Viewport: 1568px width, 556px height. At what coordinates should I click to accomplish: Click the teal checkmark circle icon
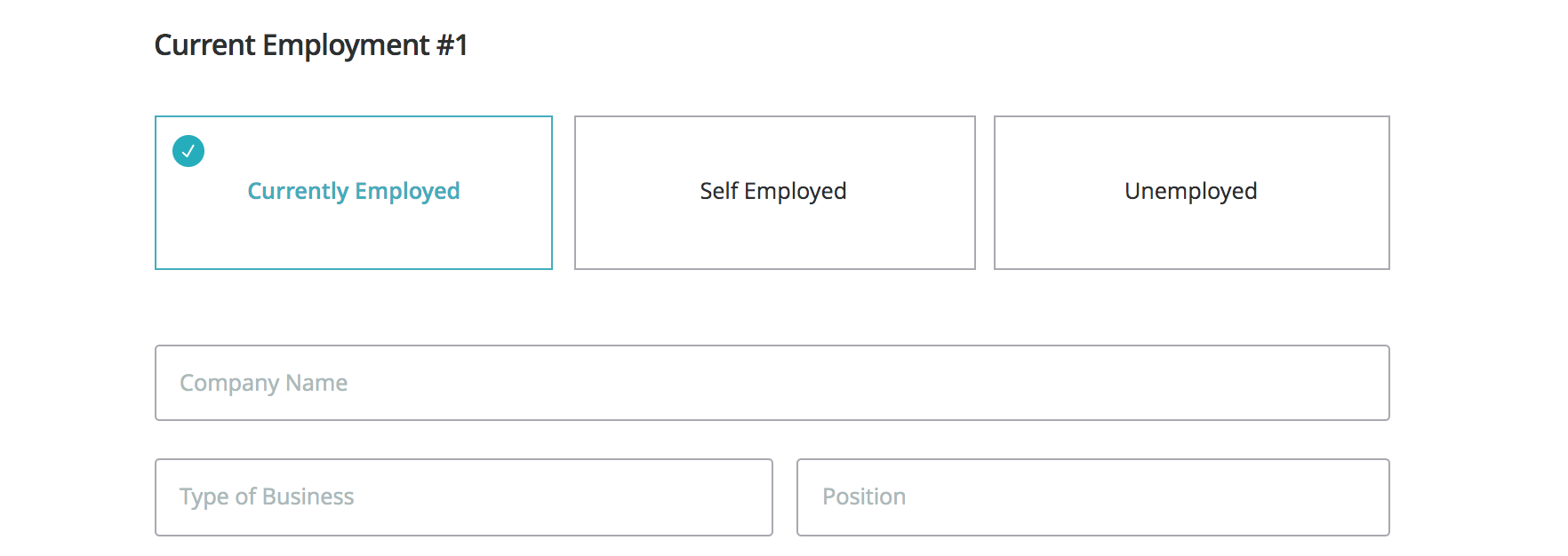coord(188,151)
